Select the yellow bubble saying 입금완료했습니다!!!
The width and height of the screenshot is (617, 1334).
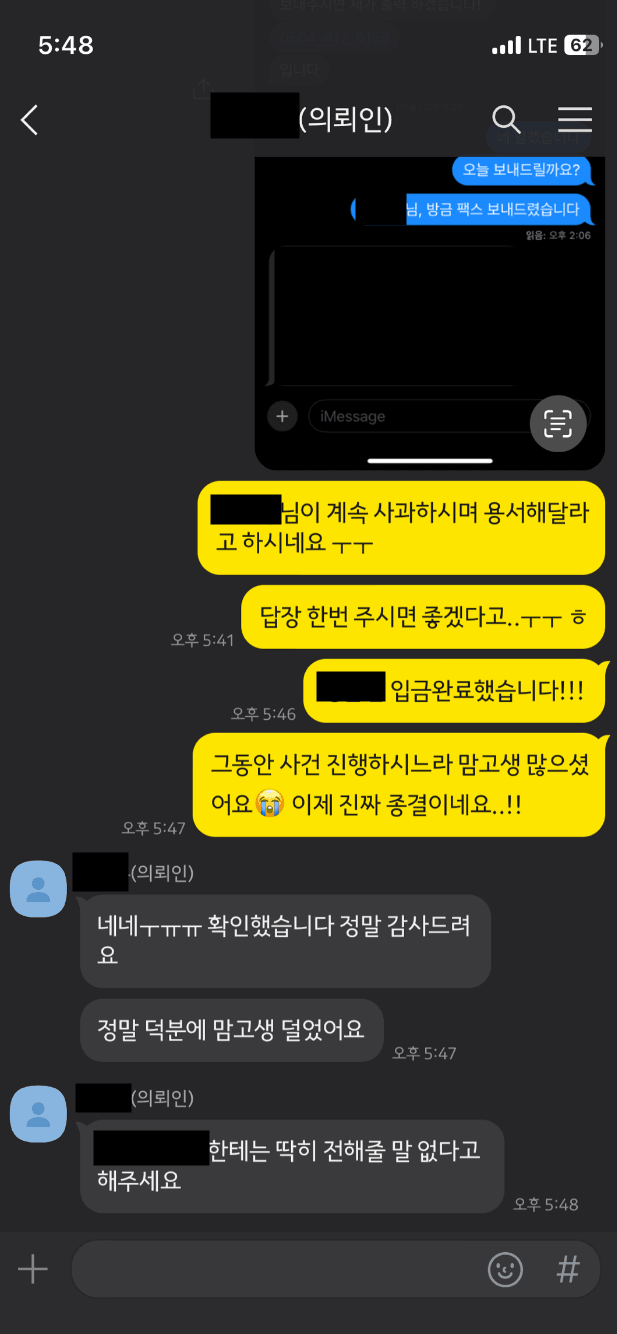(x=454, y=690)
